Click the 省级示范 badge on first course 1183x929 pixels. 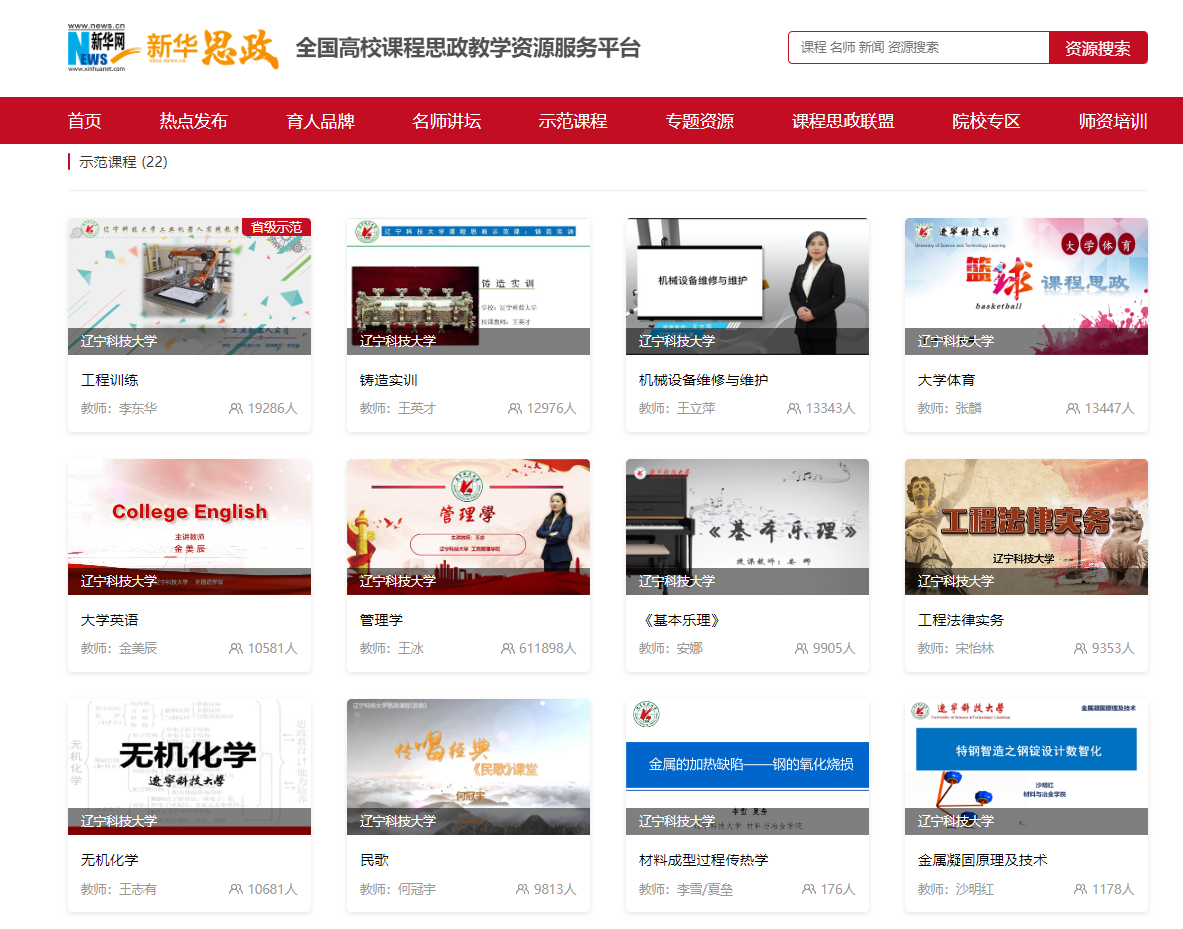(x=276, y=227)
